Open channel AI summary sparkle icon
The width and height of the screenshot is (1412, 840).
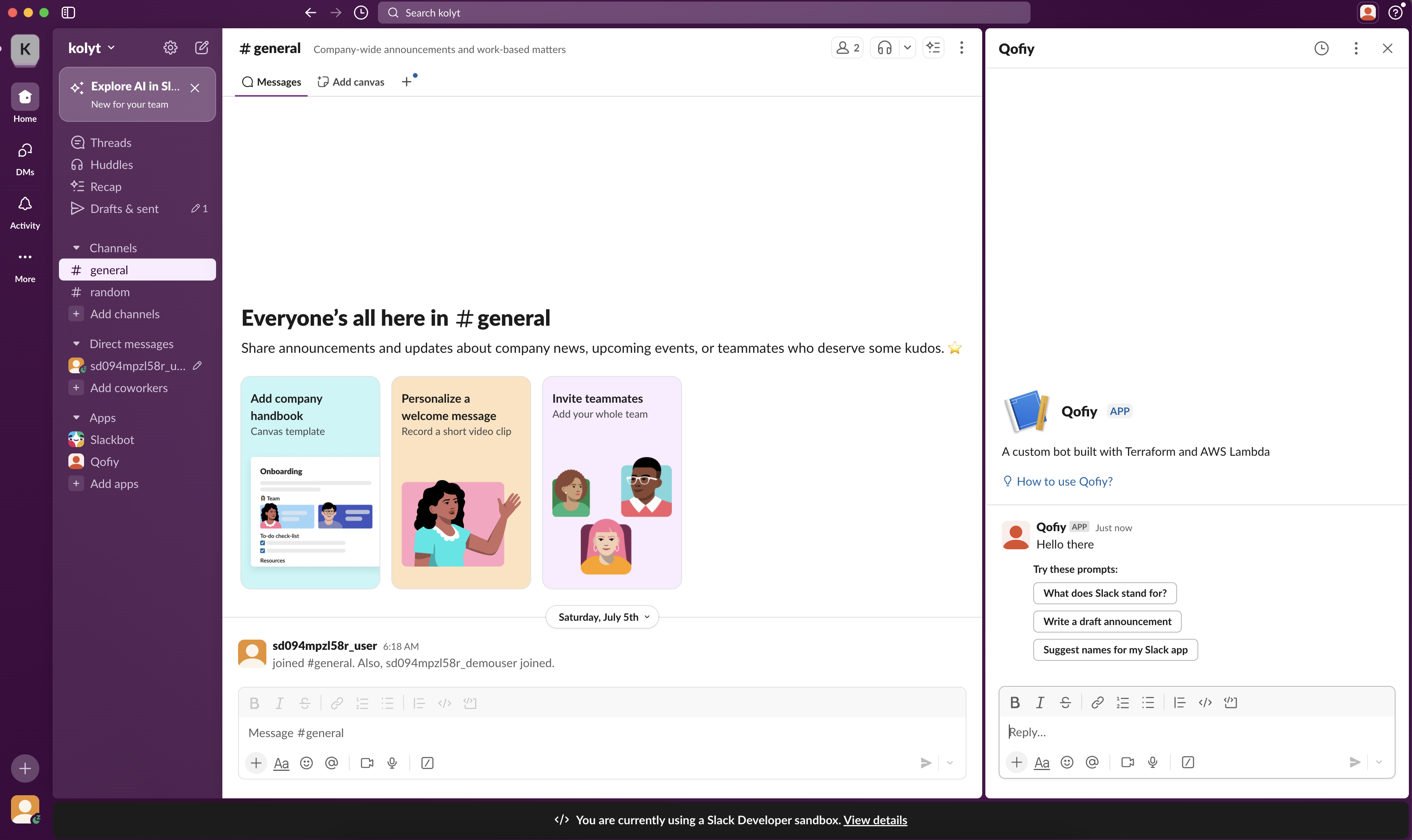[x=933, y=48]
